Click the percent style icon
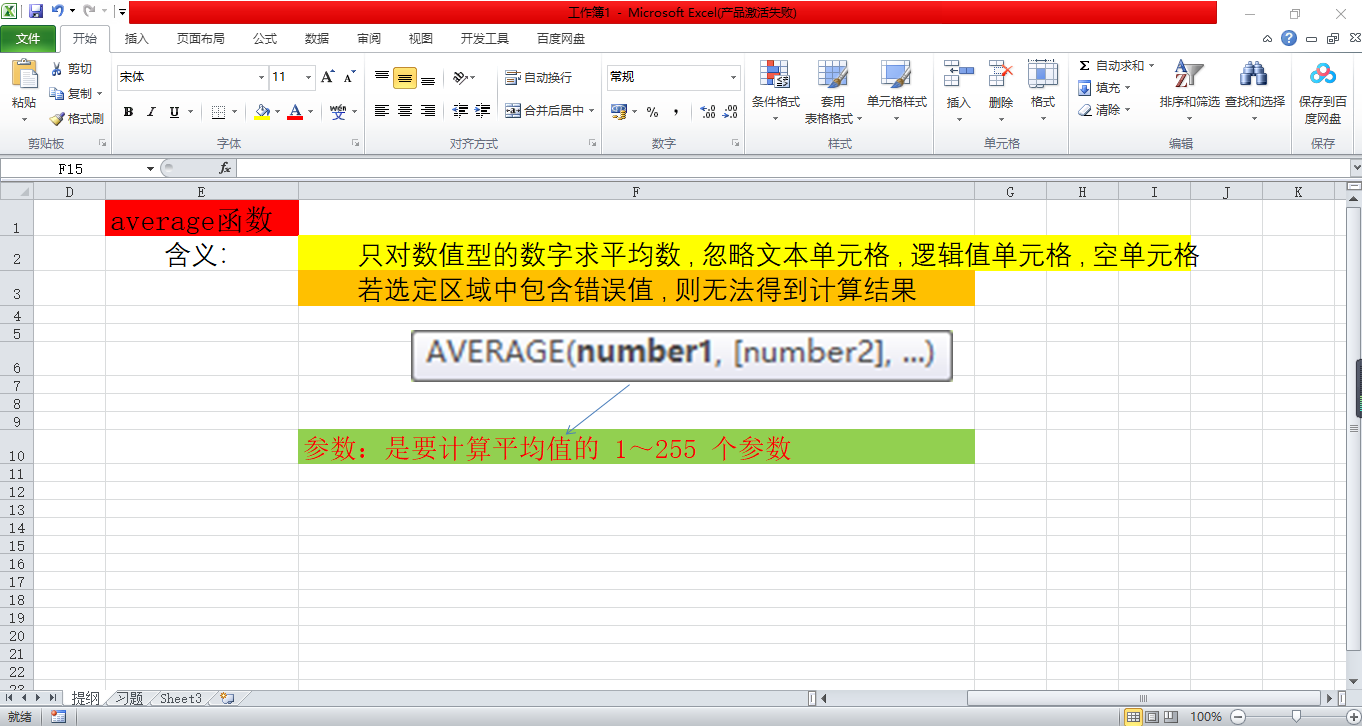Viewport: 1362px width, 726px height. [652, 112]
